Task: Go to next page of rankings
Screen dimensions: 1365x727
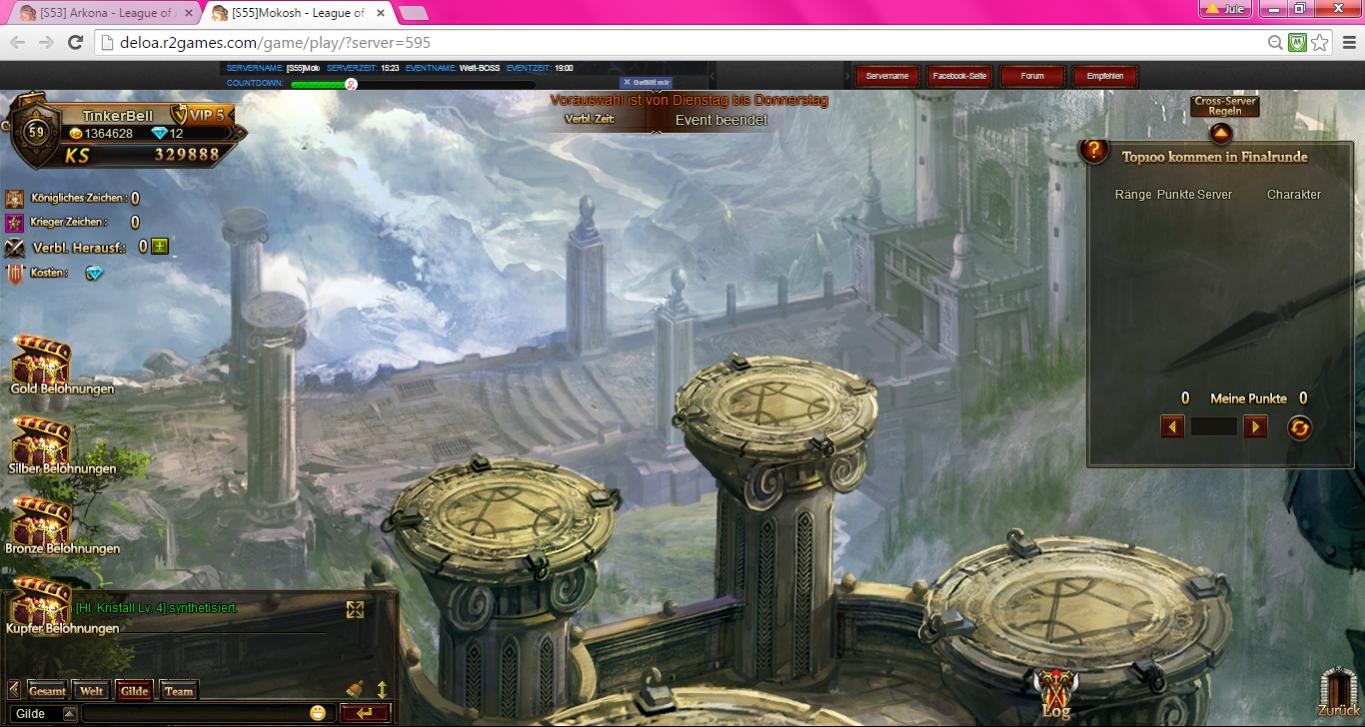Action: pyautogui.click(x=1255, y=427)
